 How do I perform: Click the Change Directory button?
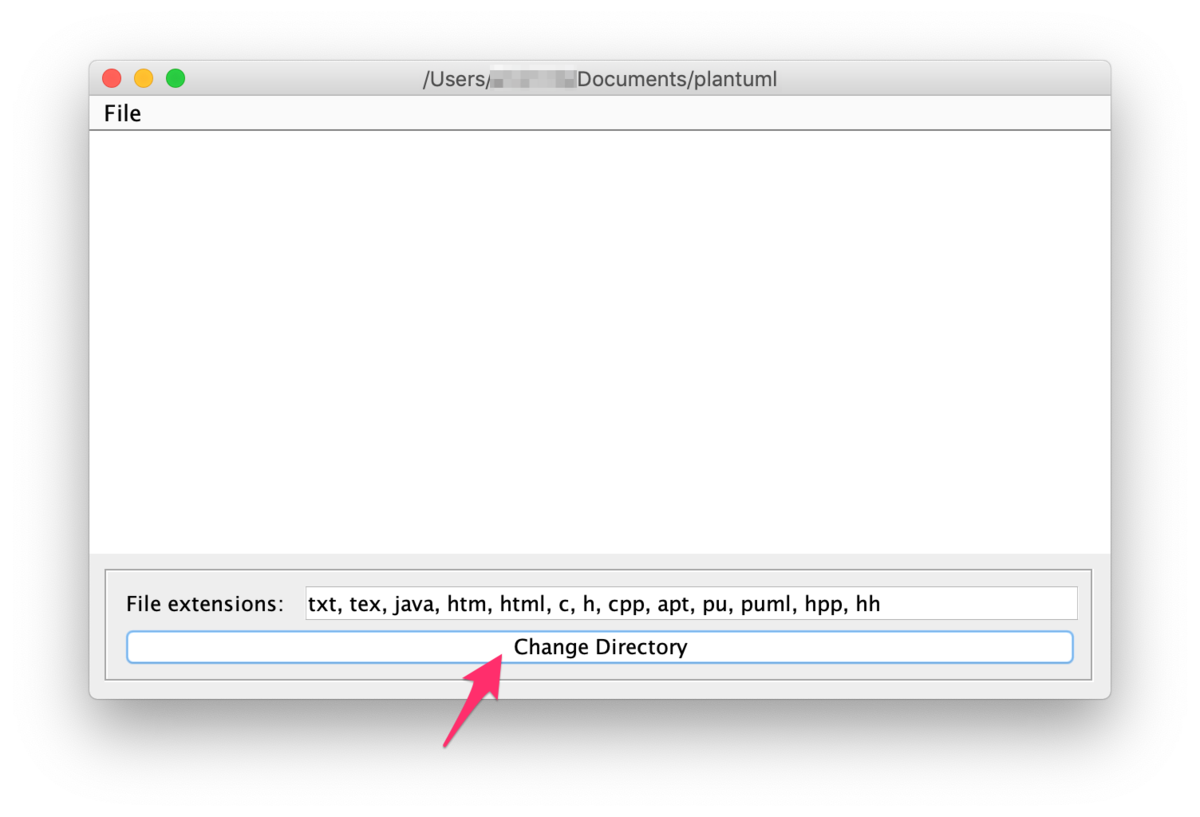(x=600, y=647)
